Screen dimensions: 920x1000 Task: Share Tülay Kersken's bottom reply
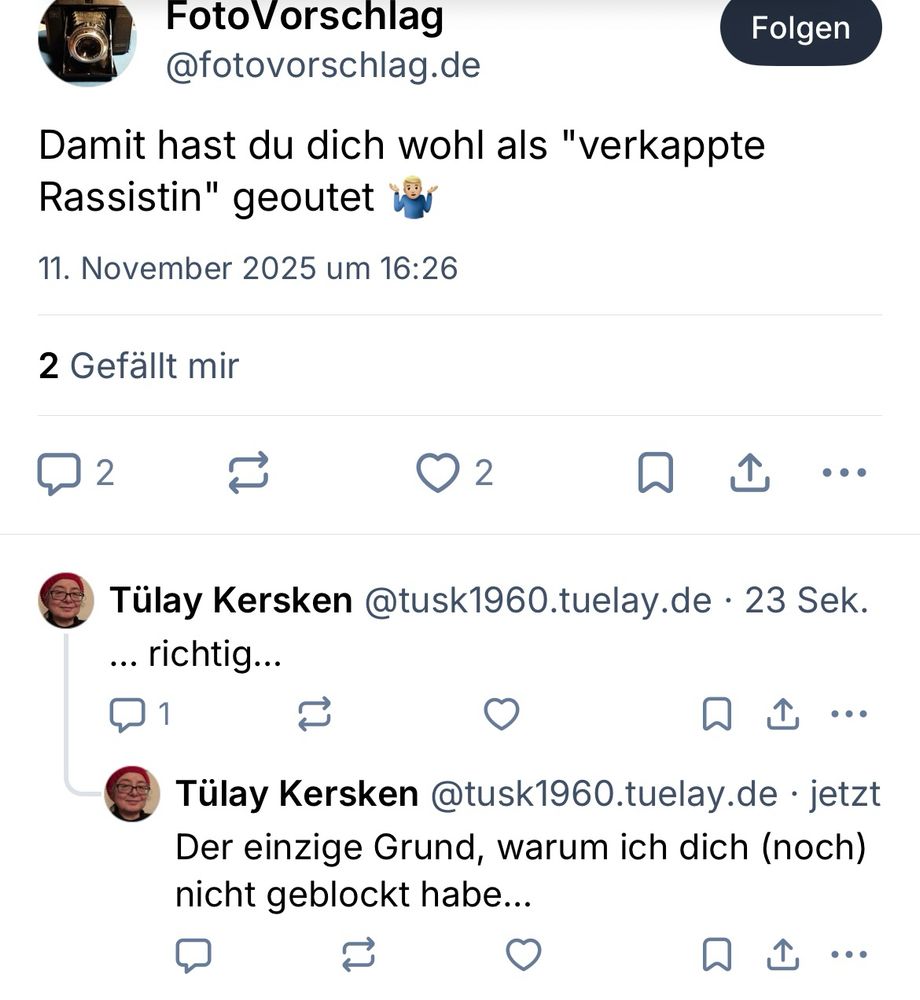point(782,955)
